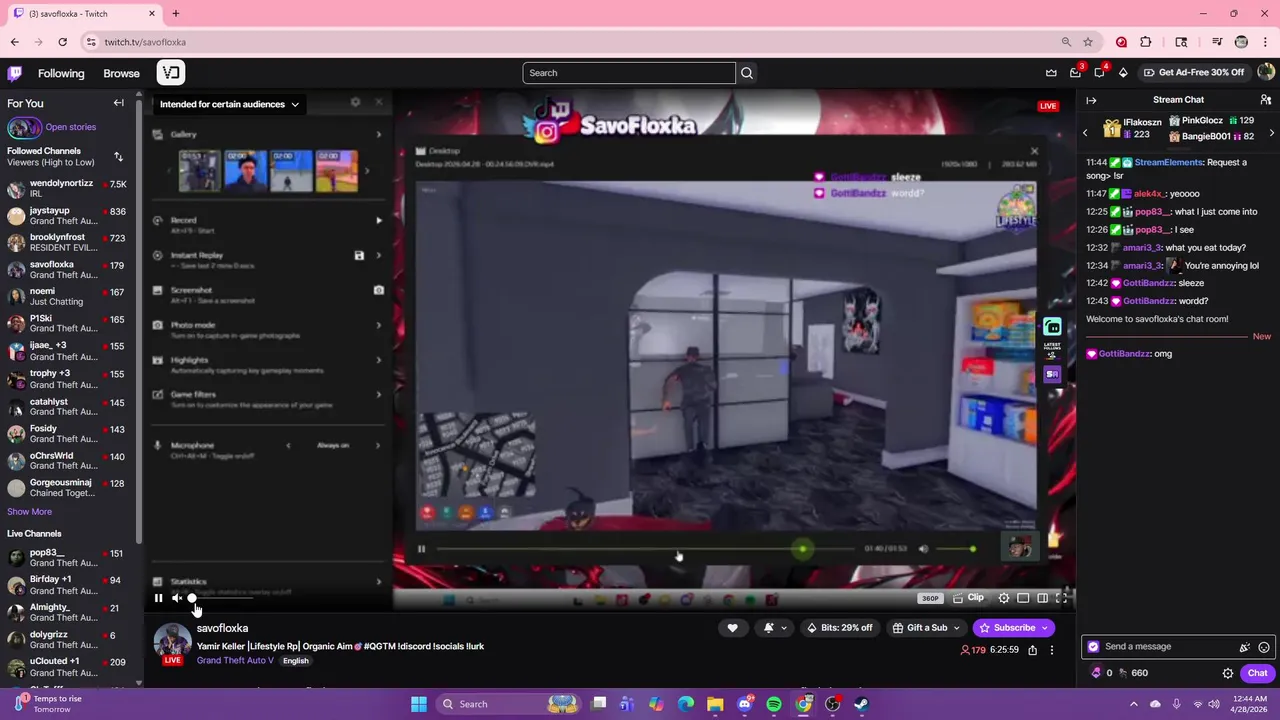Open Prime Loot crown icon
The height and width of the screenshot is (720, 1280).
(x=1051, y=73)
